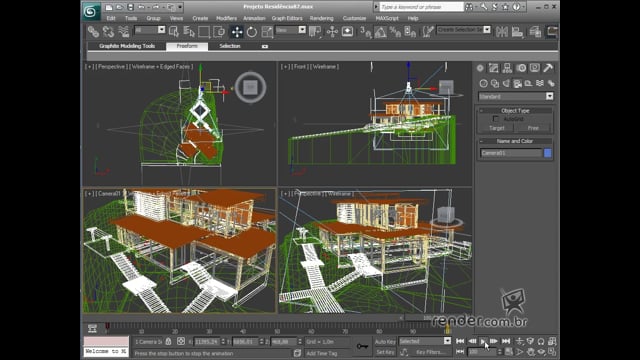The height and width of the screenshot is (360, 640).
Task: Click the Unlink Selection tool
Action: 108,31
